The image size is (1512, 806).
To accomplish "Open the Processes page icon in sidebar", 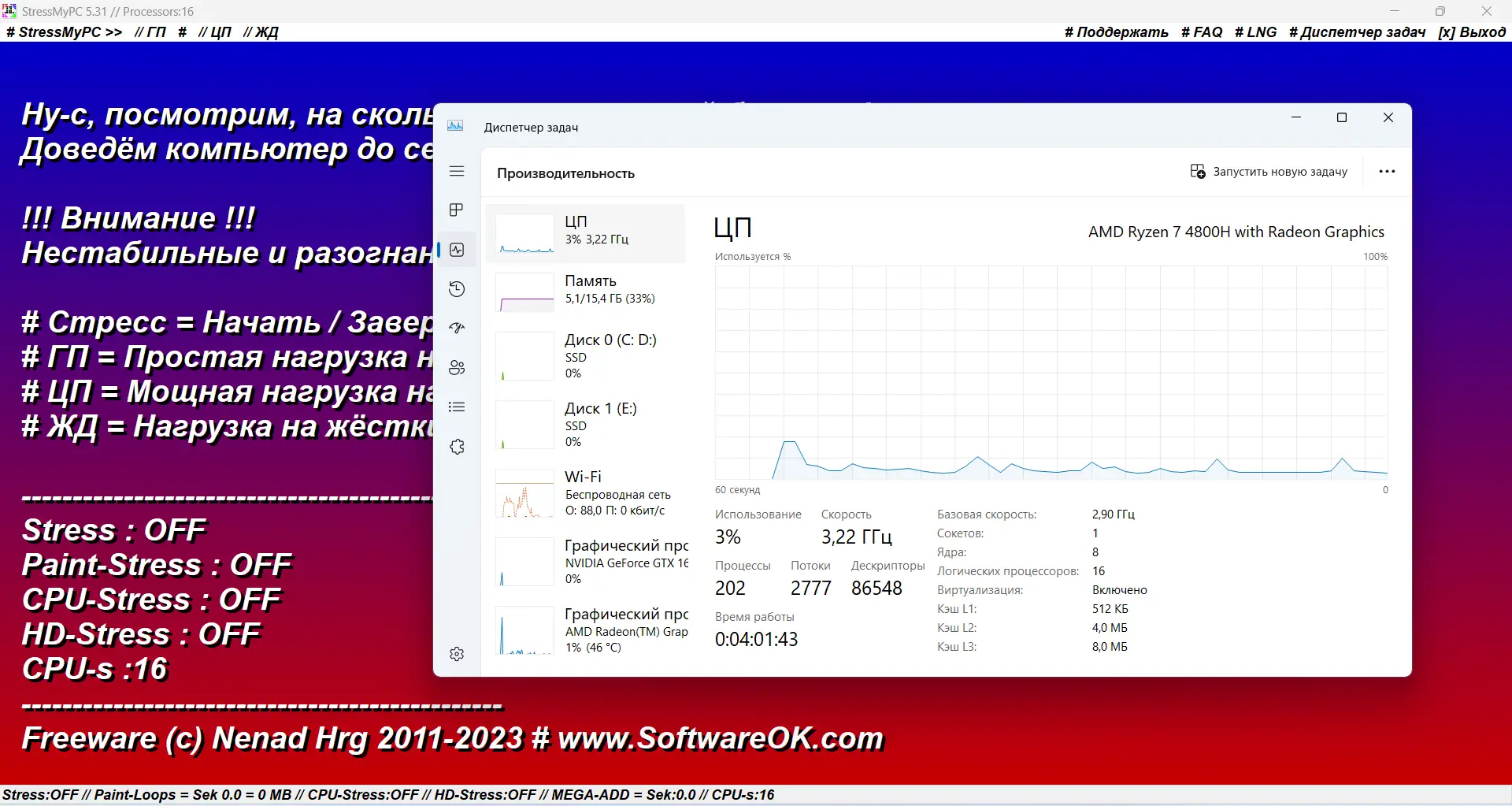I will [457, 210].
